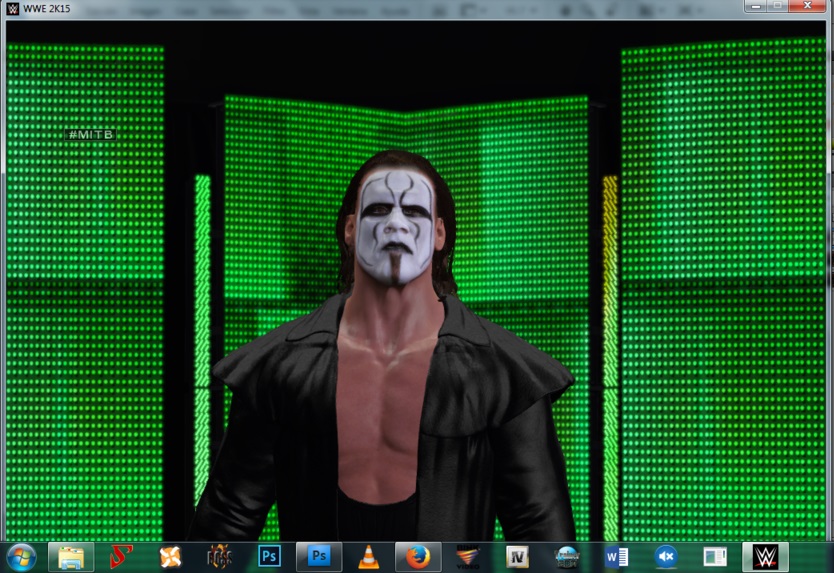Click the orange-black striped taskbar icon
Screen dimensions: 834x573
click(468, 557)
